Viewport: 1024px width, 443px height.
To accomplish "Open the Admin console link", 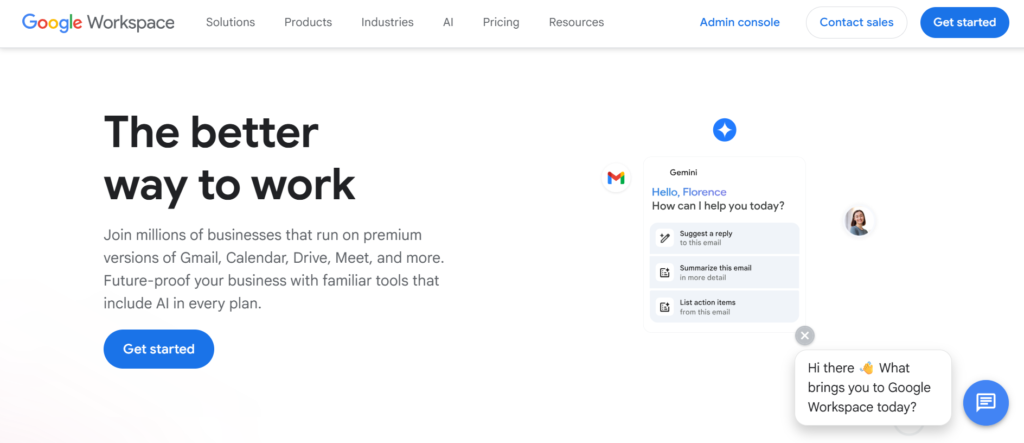I will [x=739, y=22].
